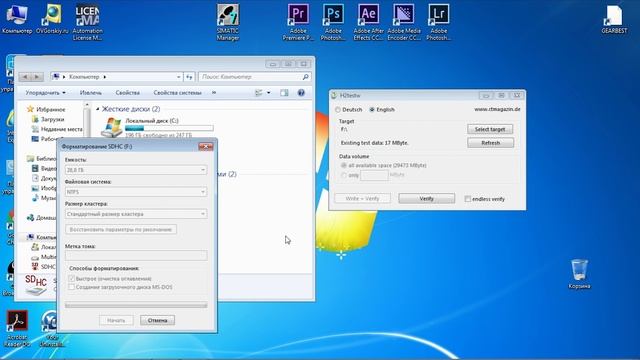This screenshot has height=360, width=640.
Task: Click Local Disk (C:) drive icon
Action: pyautogui.click(x=111, y=127)
